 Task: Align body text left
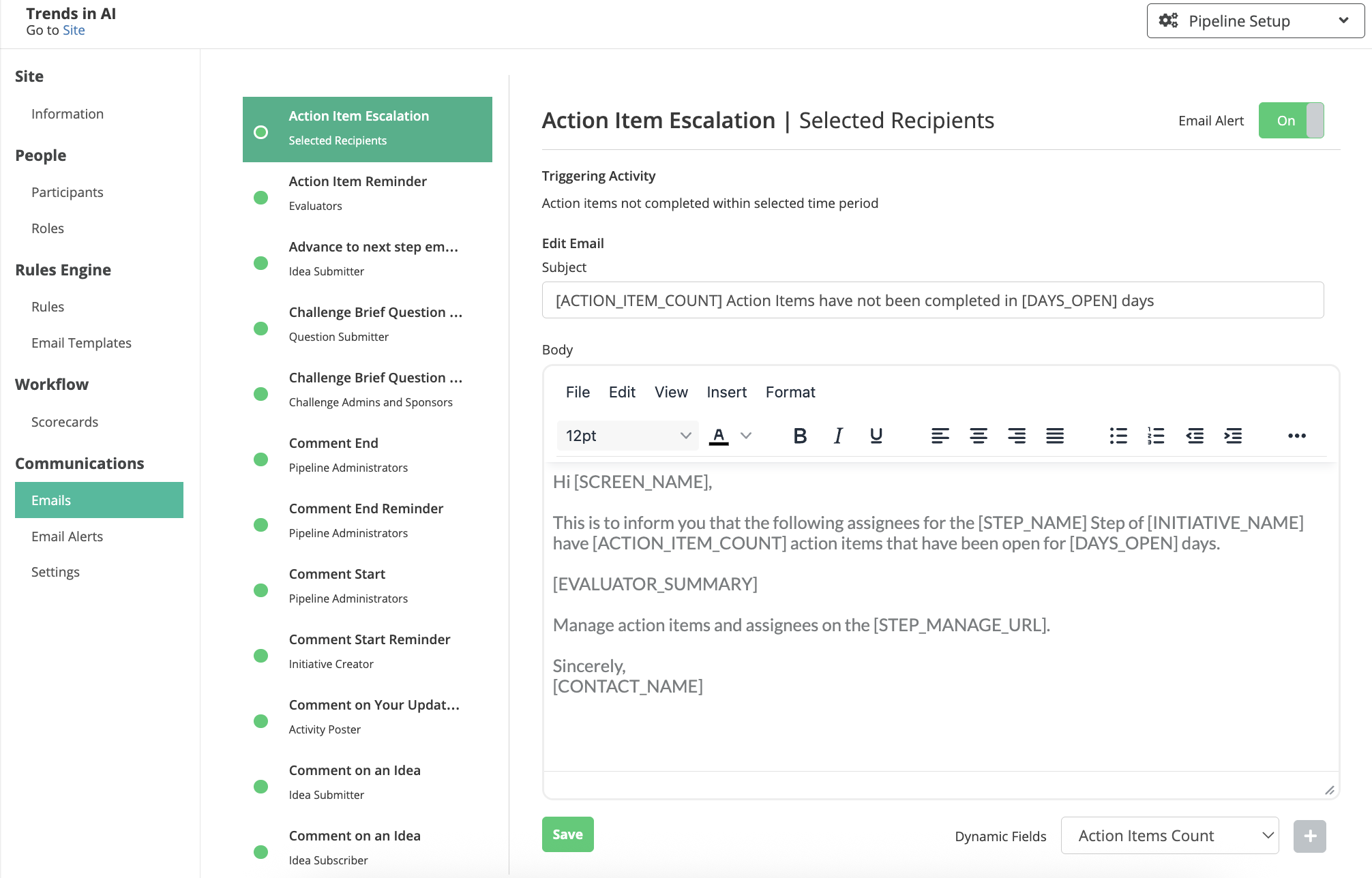tap(940, 436)
